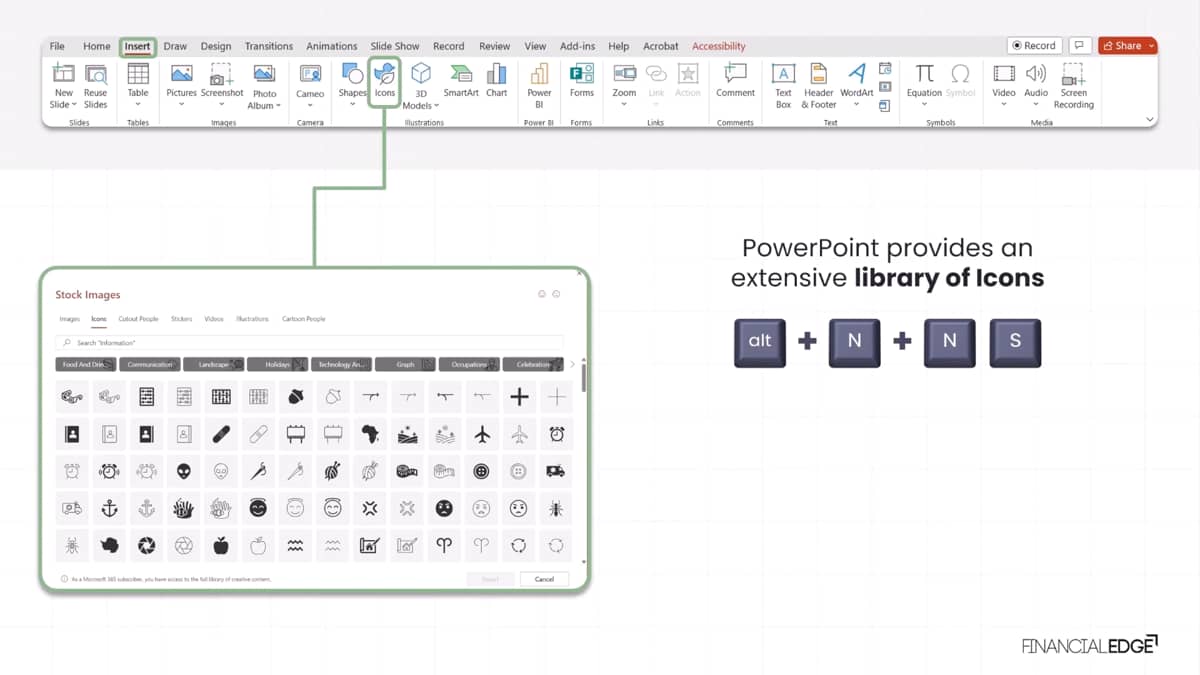Screen dimensions: 1200x675
Task: Open the Screenshot dropdown
Action: pyautogui.click(x=222, y=104)
